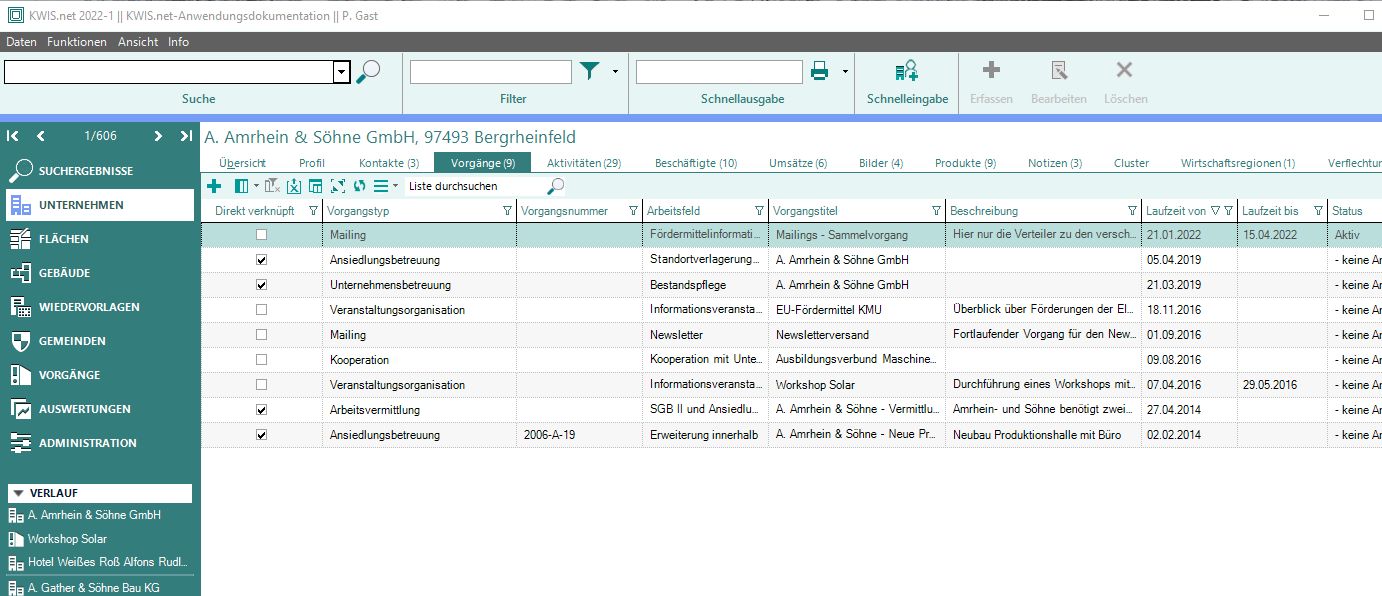The width and height of the screenshot is (1382, 596).
Task: Click the Bearbeiten edit icon
Action: point(1058,70)
